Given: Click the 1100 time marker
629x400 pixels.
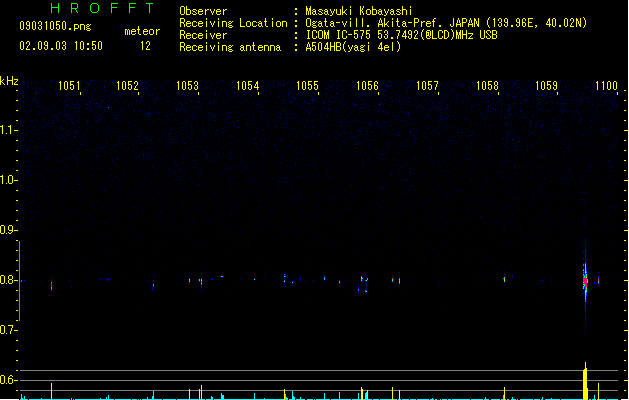Looking at the screenshot, I should [x=606, y=86].
